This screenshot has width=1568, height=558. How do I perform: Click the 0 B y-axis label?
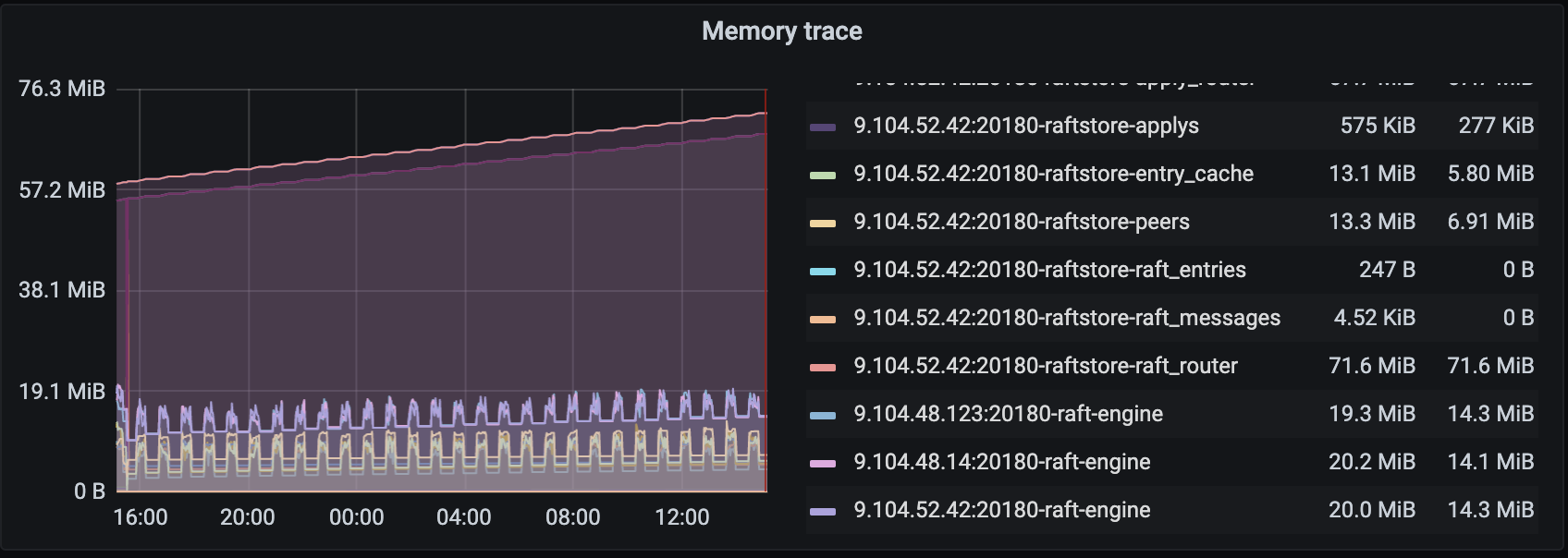[90, 491]
